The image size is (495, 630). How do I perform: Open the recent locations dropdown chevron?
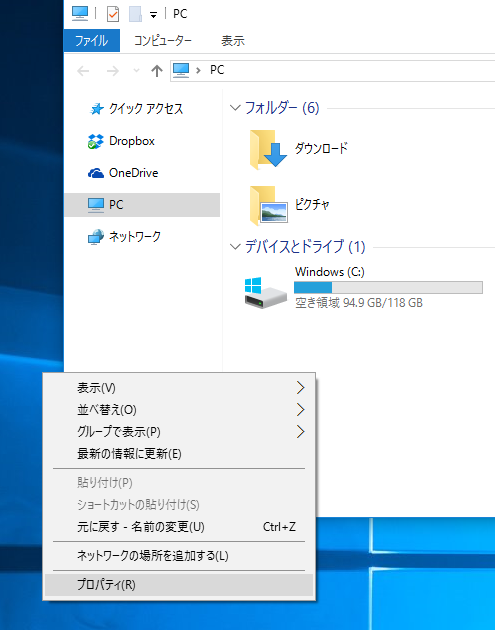[x=136, y=71]
